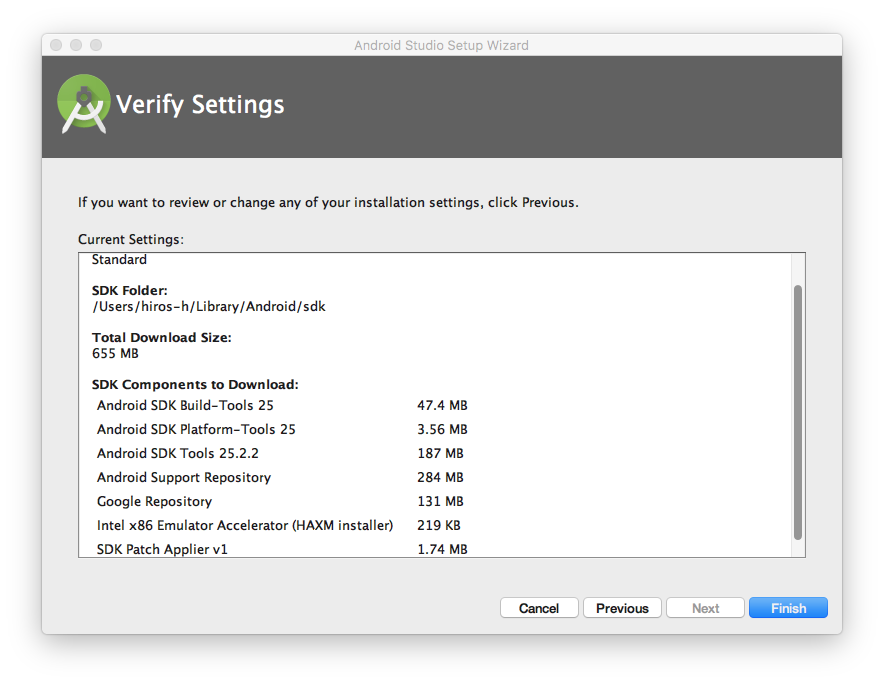This screenshot has height=684, width=884.
Task: Go back with the Previous button
Action: click(622, 608)
